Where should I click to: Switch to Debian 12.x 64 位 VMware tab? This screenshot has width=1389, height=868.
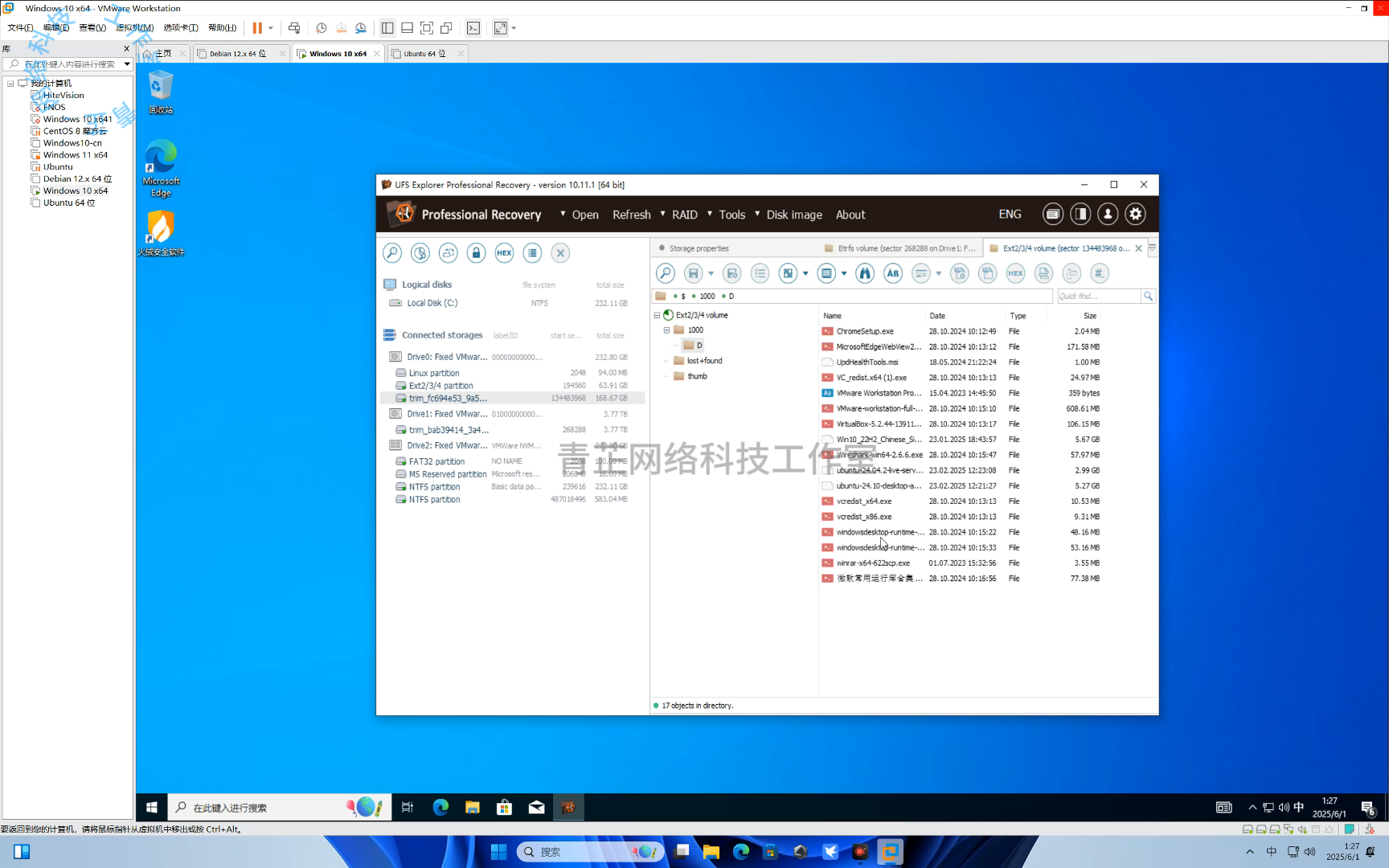(237, 54)
